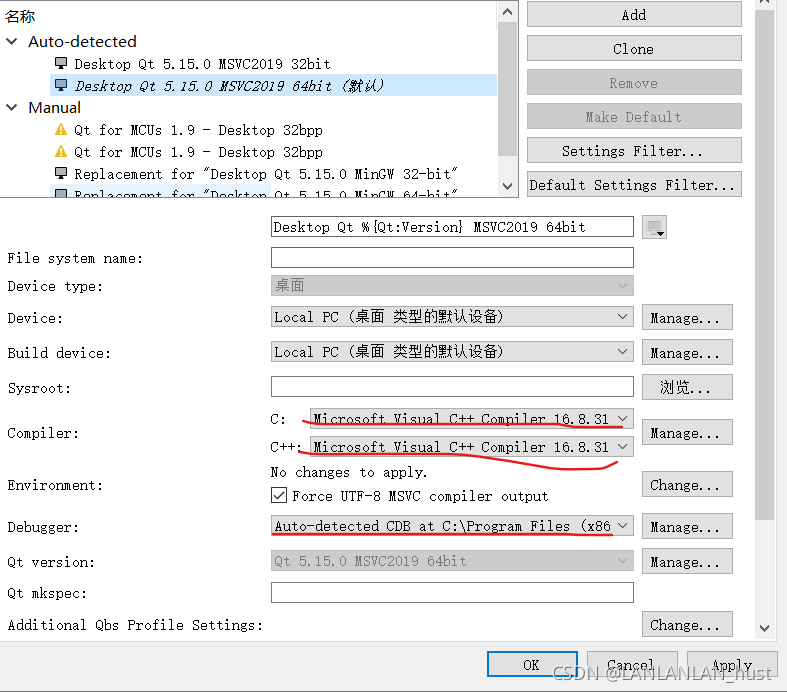Open the C++ compiler dropdown
This screenshot has height=692, width=787.
(x=471, y=447)
